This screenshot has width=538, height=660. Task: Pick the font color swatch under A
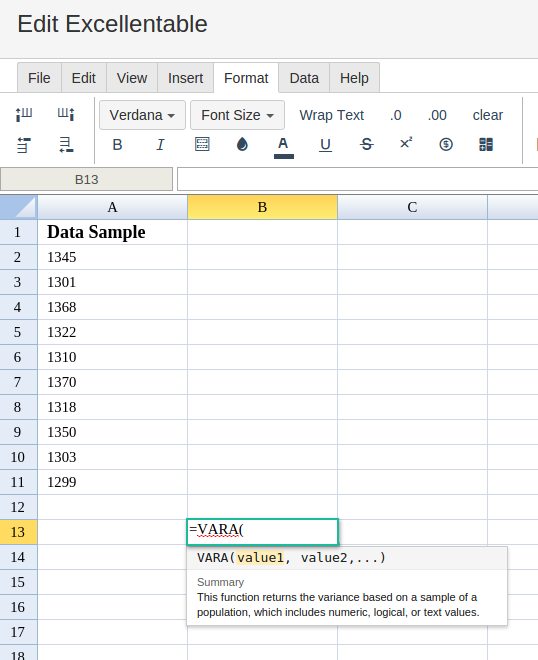(284, 157)
